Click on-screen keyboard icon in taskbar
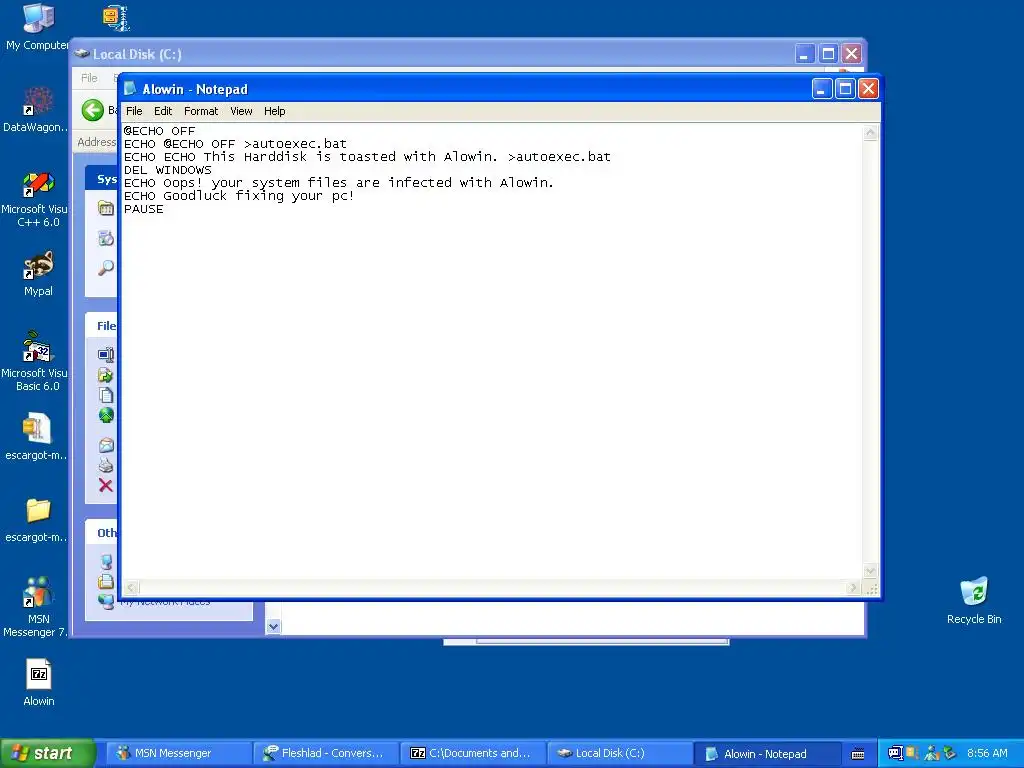 coord(857,754)
